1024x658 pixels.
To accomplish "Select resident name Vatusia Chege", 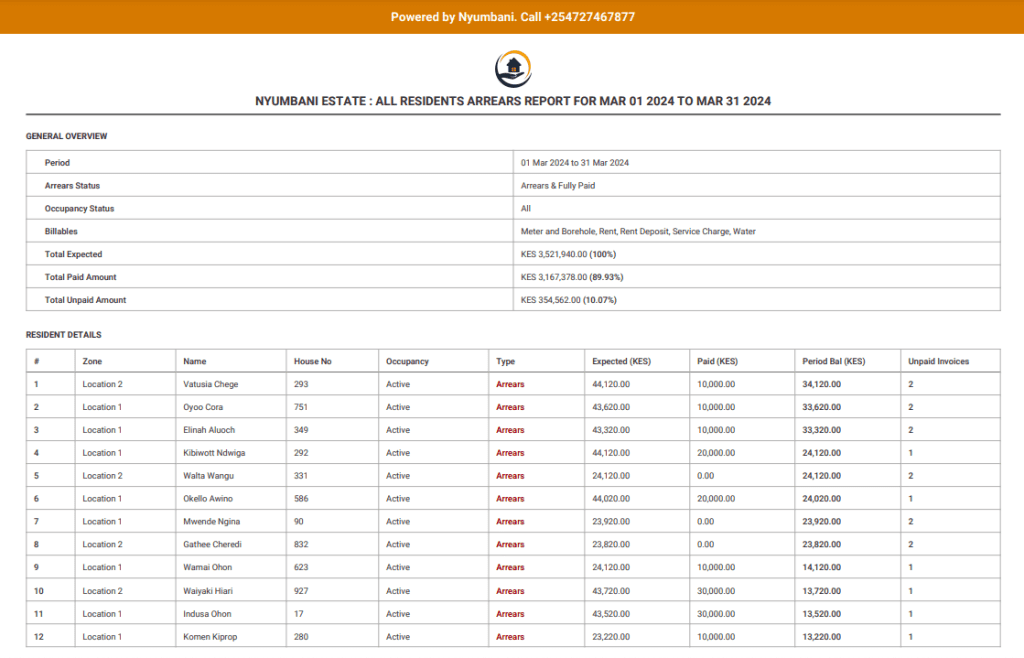I will pos(211,384).
